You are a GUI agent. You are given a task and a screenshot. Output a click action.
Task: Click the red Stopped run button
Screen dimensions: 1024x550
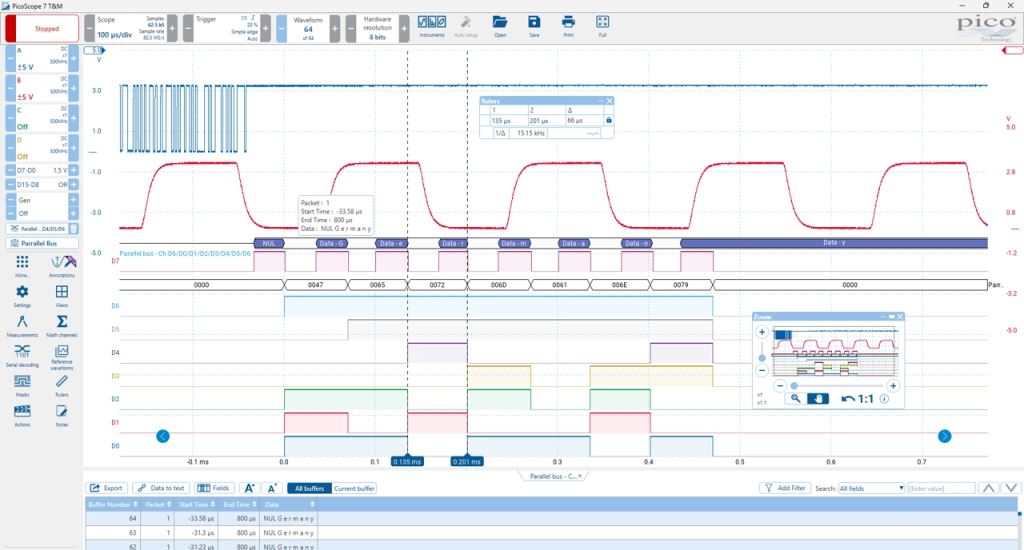(42, 29)
